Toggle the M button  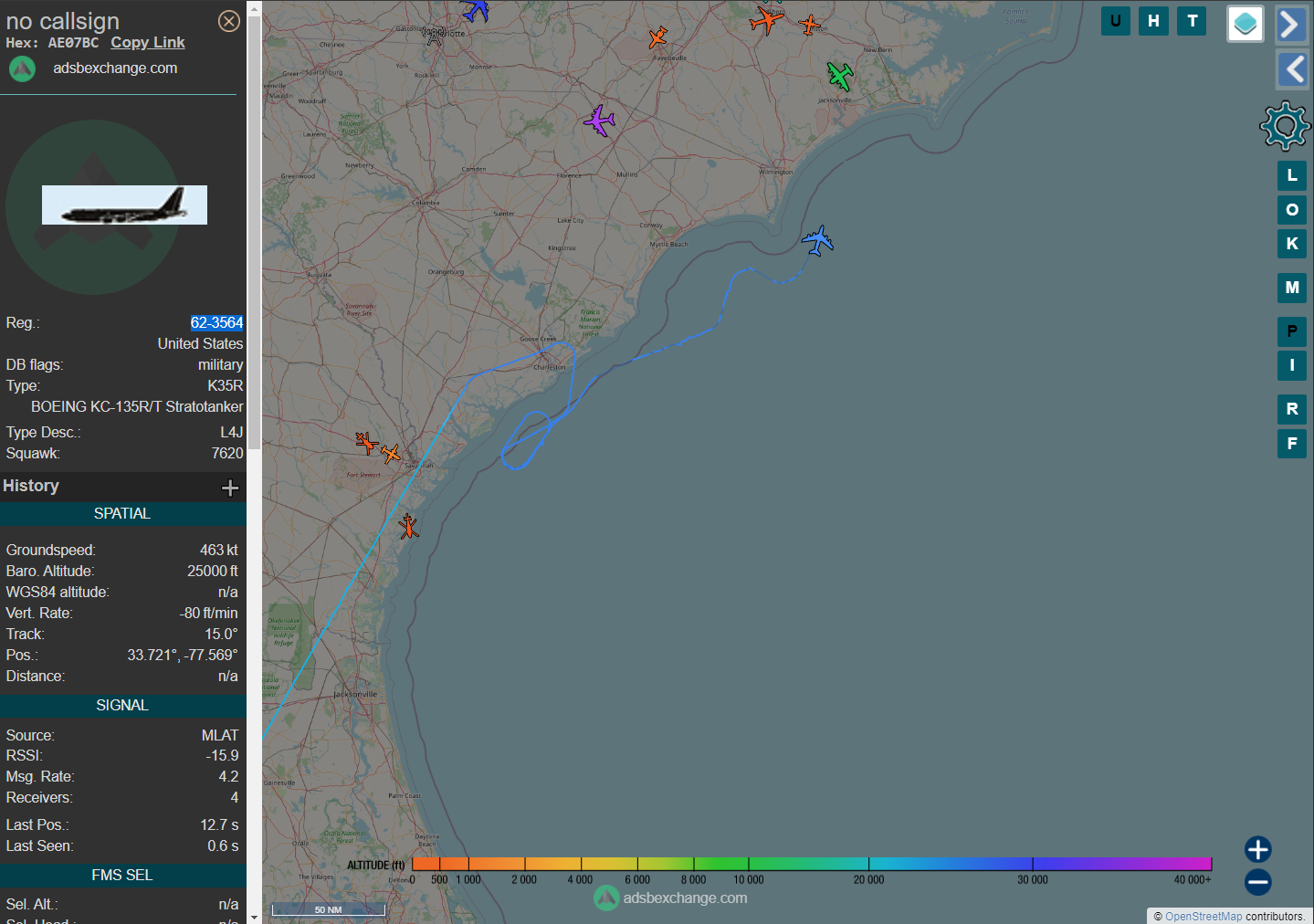1292,288
